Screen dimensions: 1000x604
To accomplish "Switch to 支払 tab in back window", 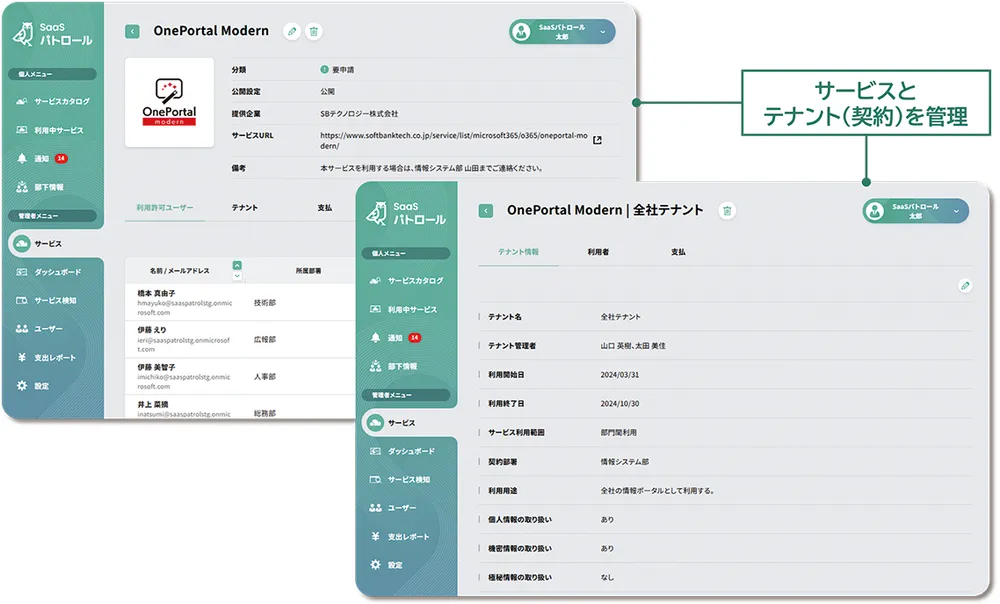I will (325, 208).
